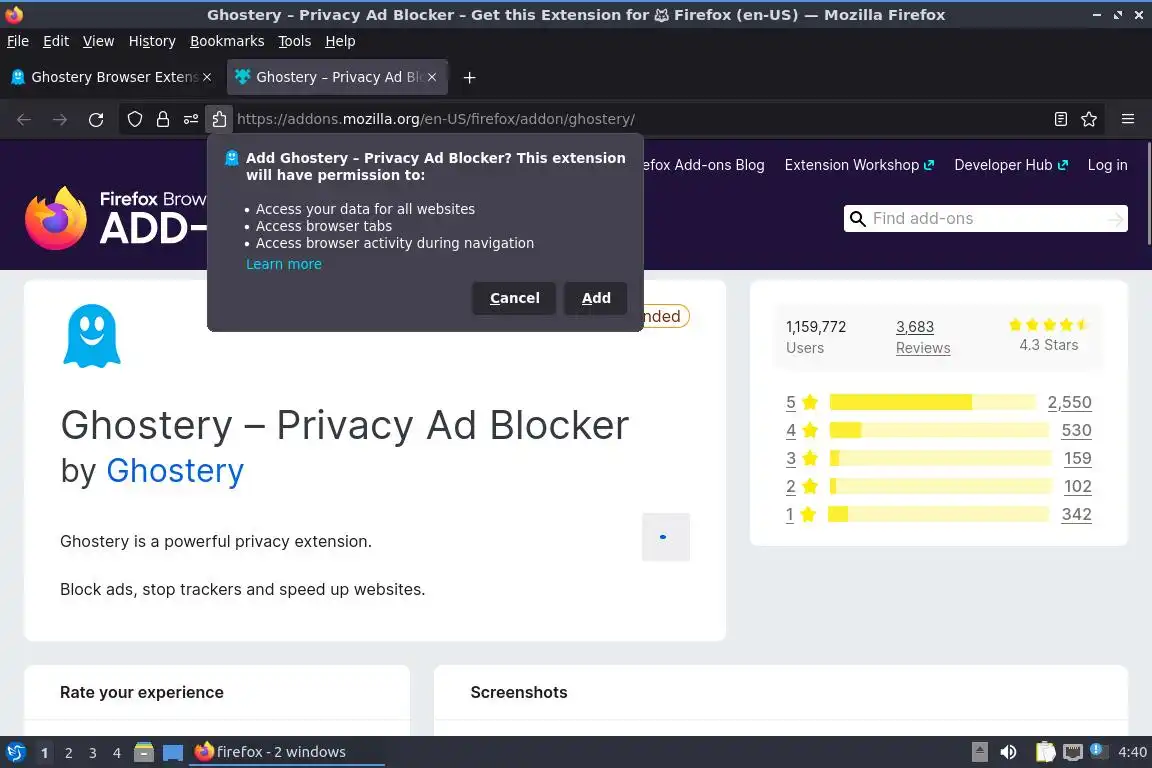Open the Ghostery author link
Image resolution: width=1152 pixels, height=768 pixels.
pos(175,471)
